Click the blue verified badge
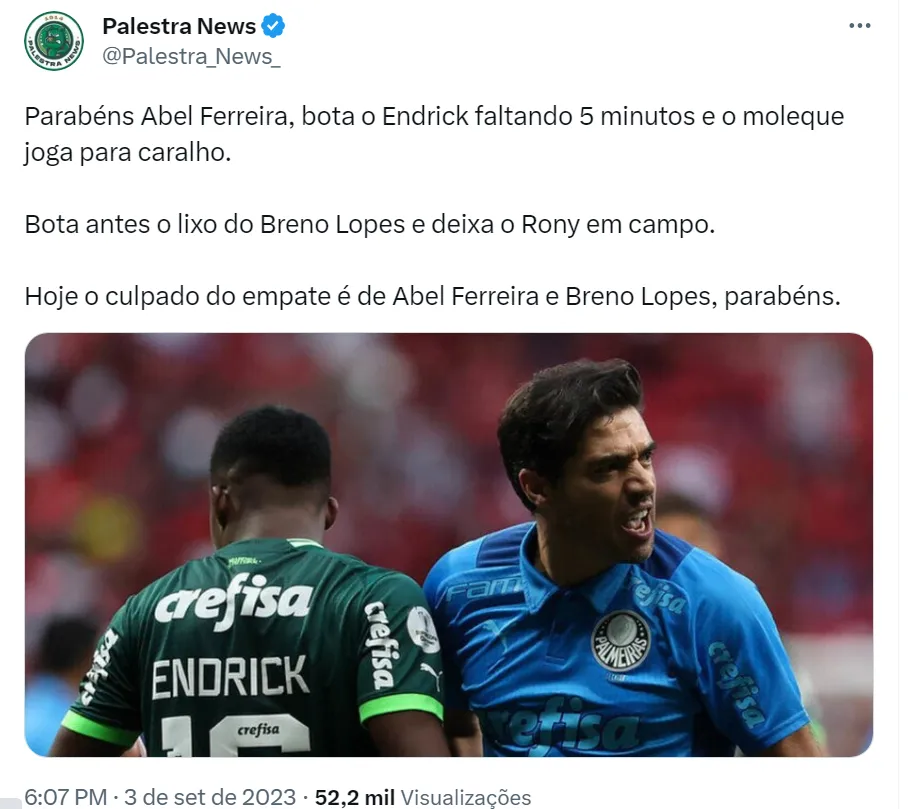Screen dimensions: 917x809 pos(273,26)
